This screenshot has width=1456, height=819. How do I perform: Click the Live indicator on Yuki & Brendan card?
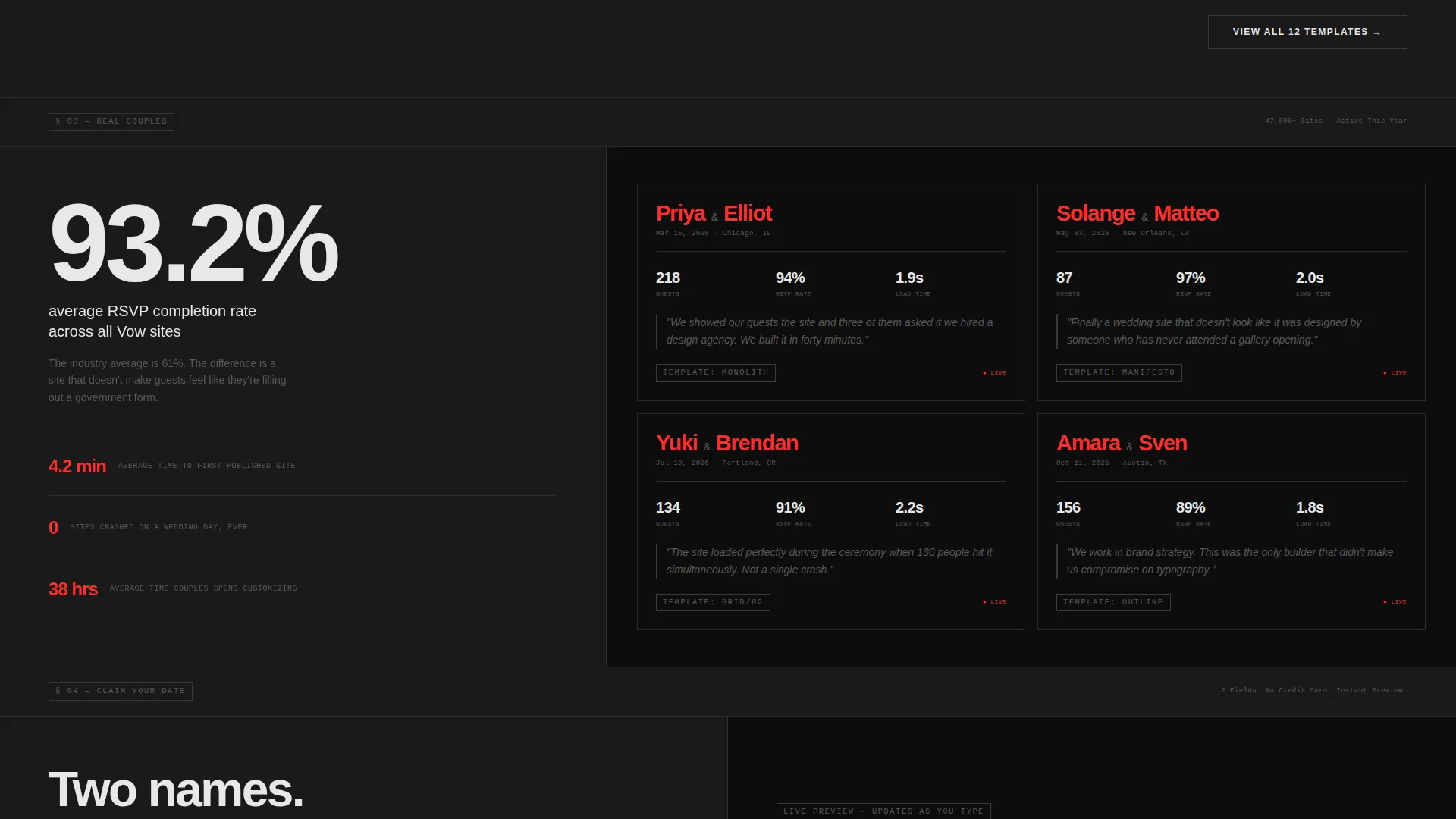(x=994, y=602)
